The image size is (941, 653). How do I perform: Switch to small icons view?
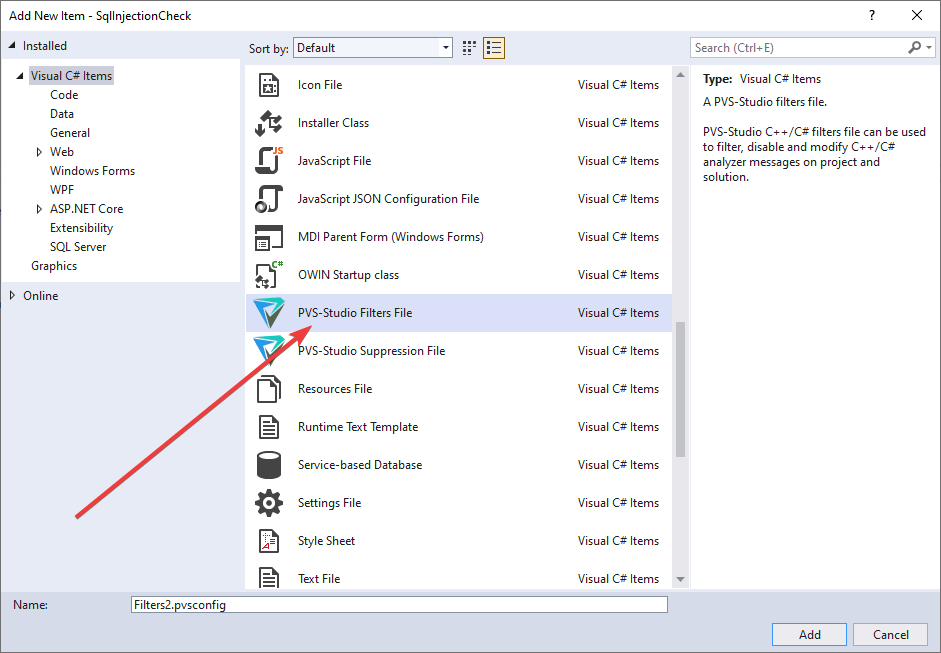pos(469,48)
